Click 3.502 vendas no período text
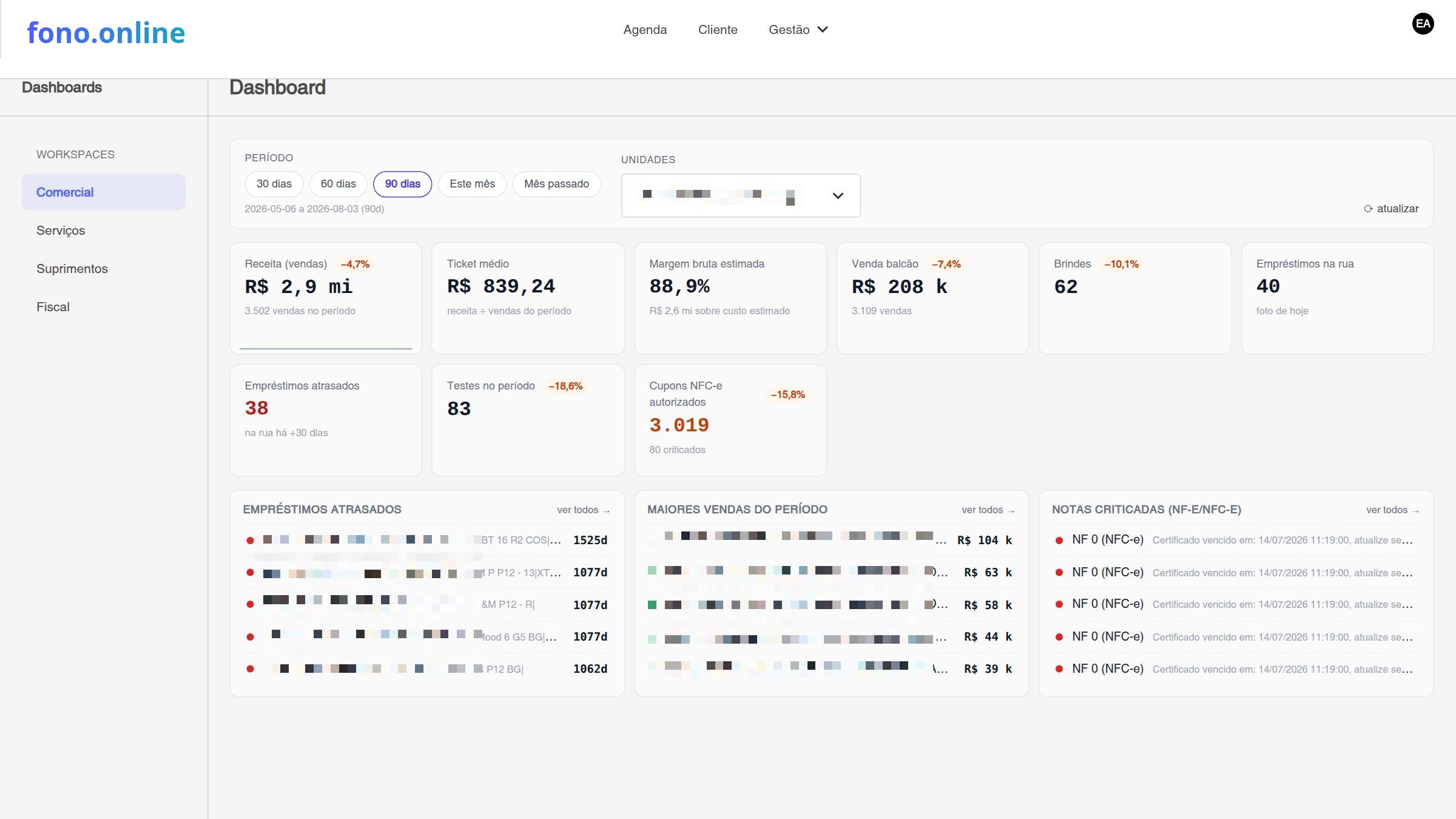 pyautogui.click(x=300, y=311)
